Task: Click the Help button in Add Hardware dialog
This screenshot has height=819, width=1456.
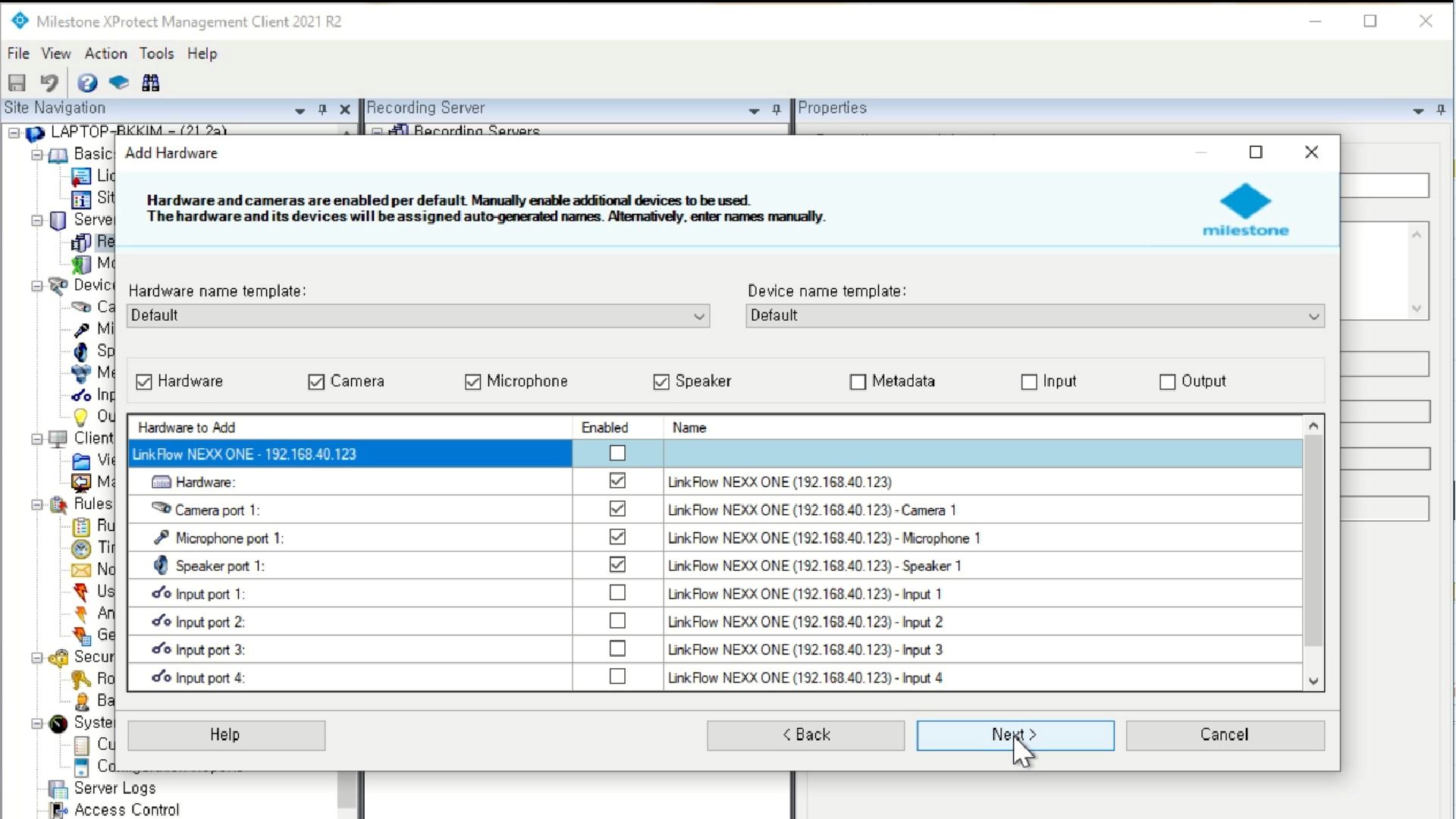Action: (226, 736)
